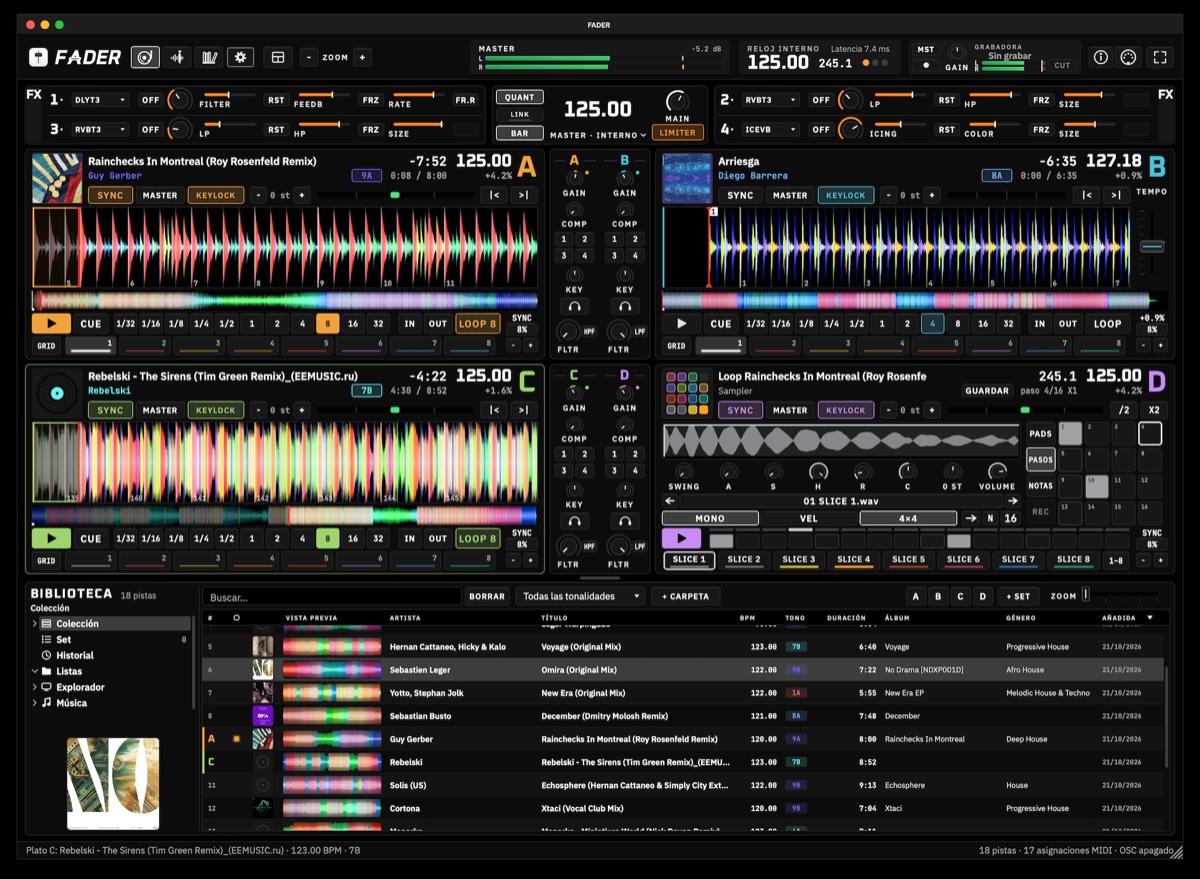Toggle headphone cue for channel D
This screenshot has height=879, width=1200.
625,521
